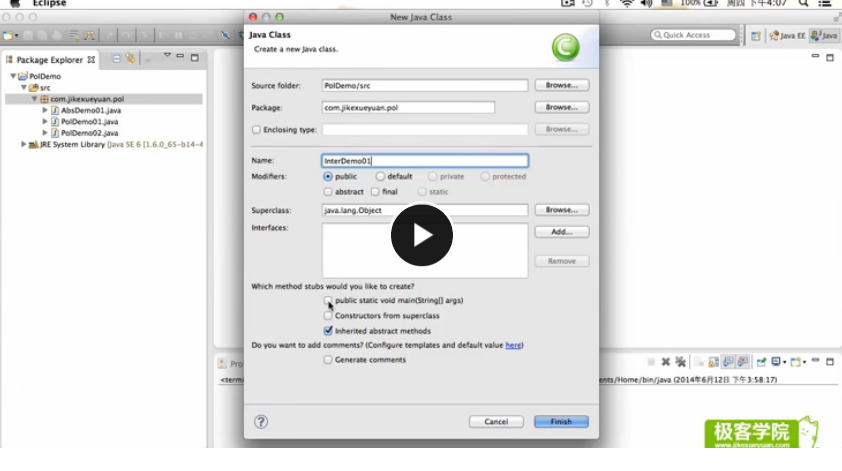Click Display Selected Console icon

pos(776,361)
